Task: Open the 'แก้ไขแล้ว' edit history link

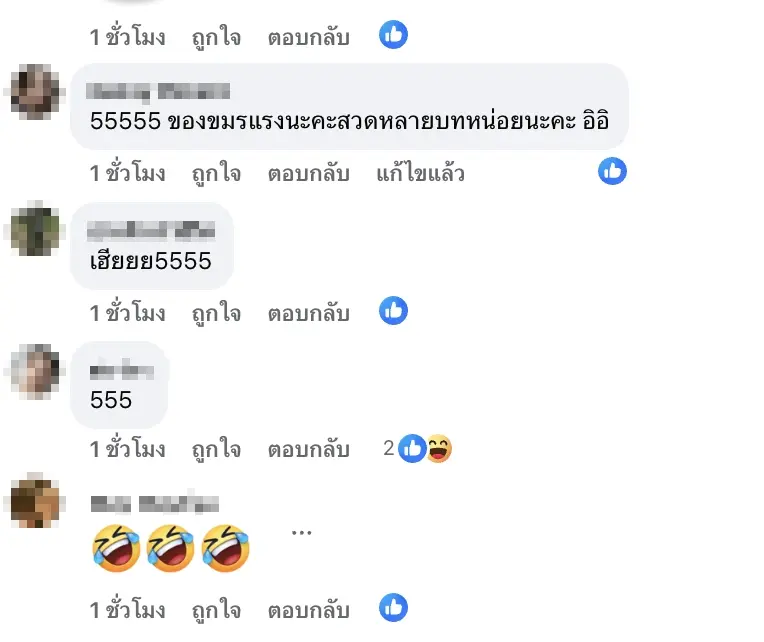Action: pyautogui.click(x=420, y=173)
